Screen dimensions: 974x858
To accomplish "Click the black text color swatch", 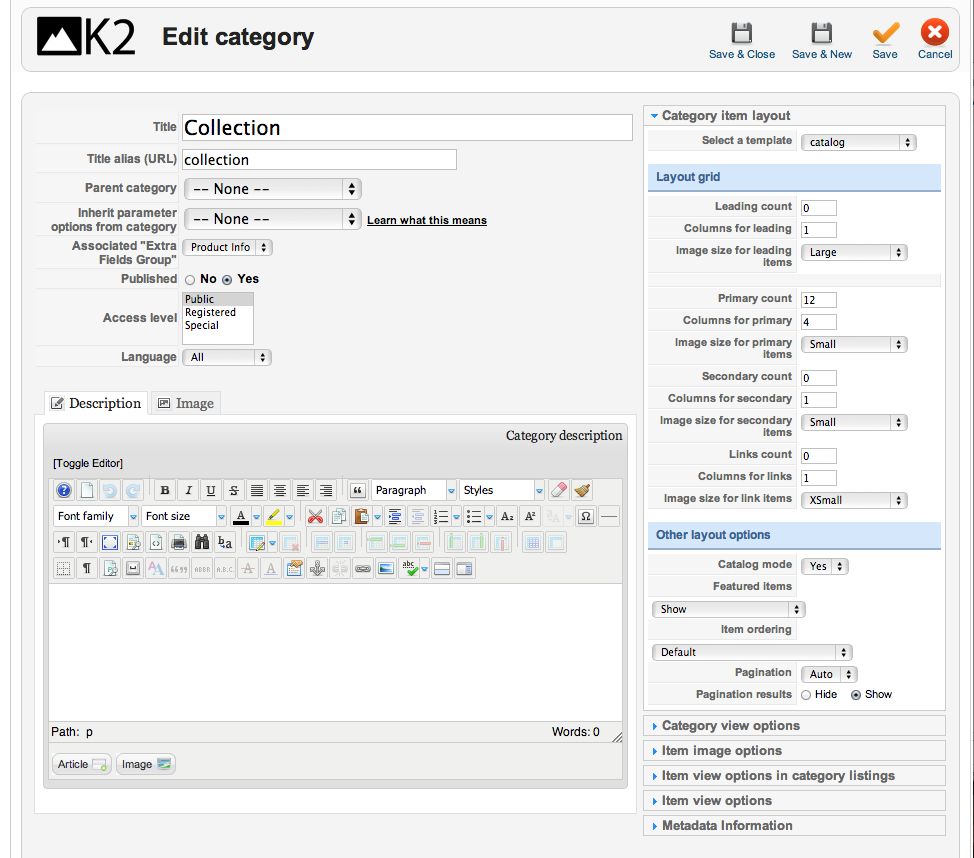I will pyautogui.click(x=240, y=516).
